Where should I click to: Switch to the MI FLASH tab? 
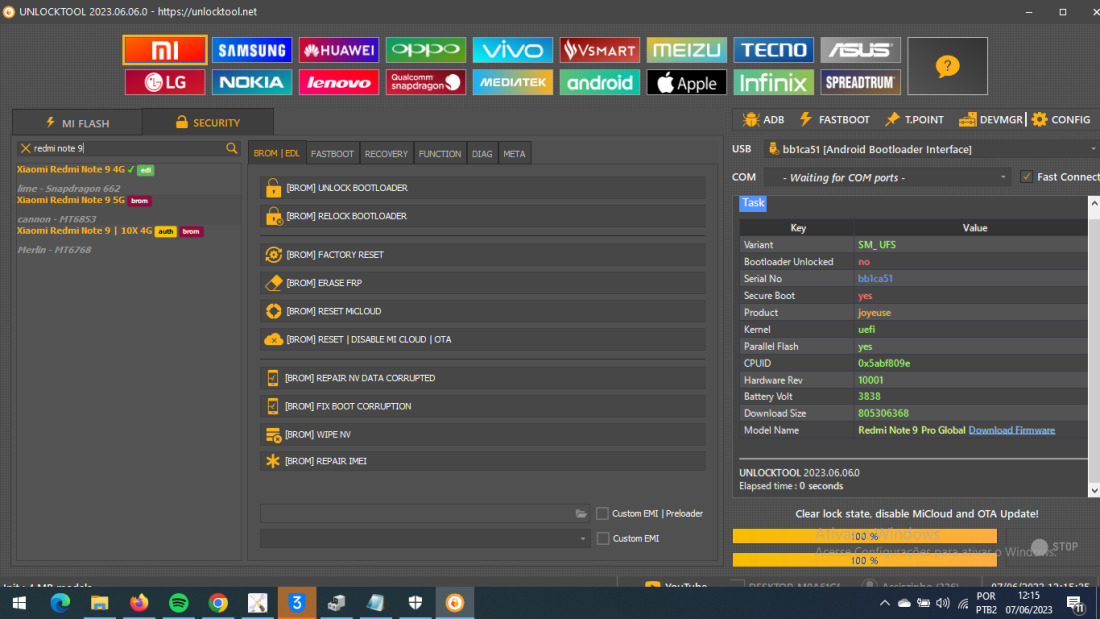[x=77, y=123]
